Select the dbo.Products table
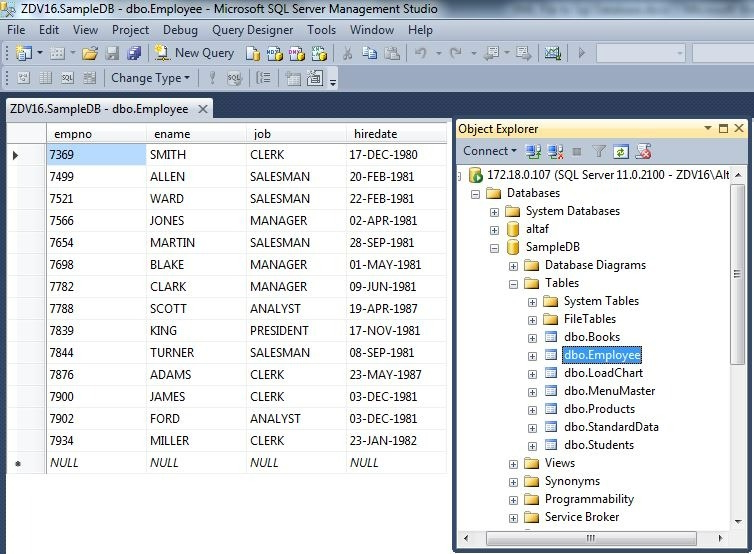This screenshot has height=554, width=754. (599, 409)
